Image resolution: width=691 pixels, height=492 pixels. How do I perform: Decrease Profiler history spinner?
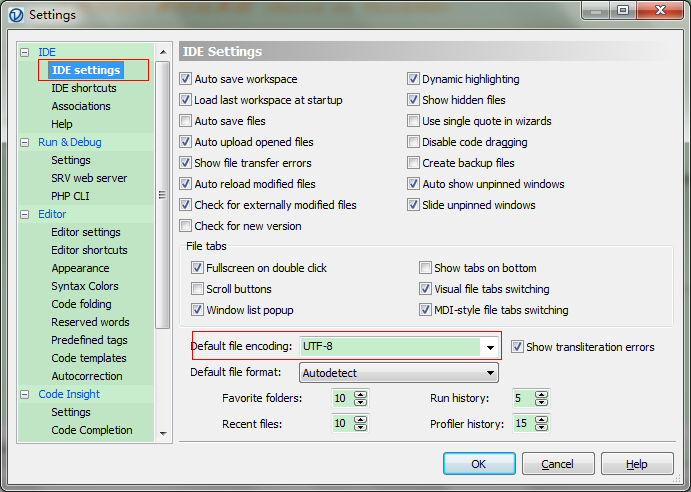(541, 428)
